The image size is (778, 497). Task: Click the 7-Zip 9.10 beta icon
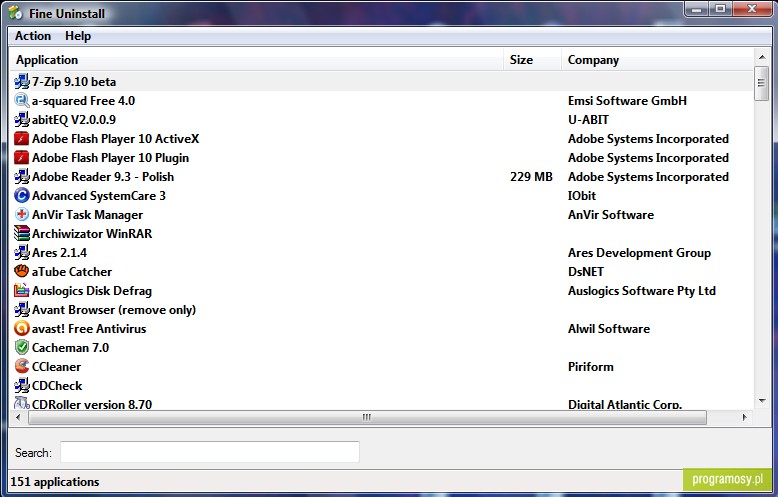pos(22,81)
